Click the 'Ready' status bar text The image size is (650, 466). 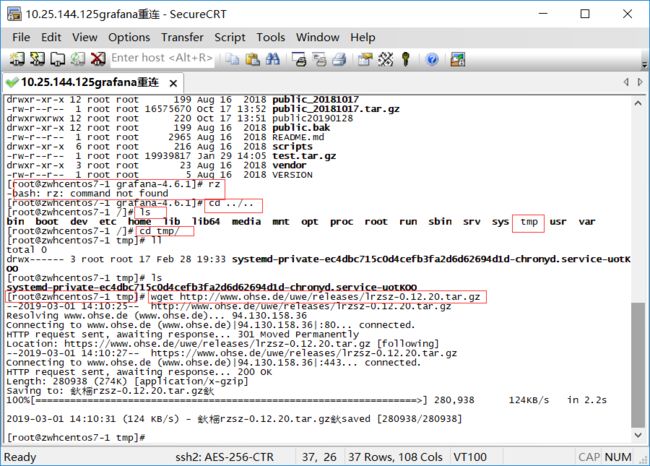[x=20, y=457]
